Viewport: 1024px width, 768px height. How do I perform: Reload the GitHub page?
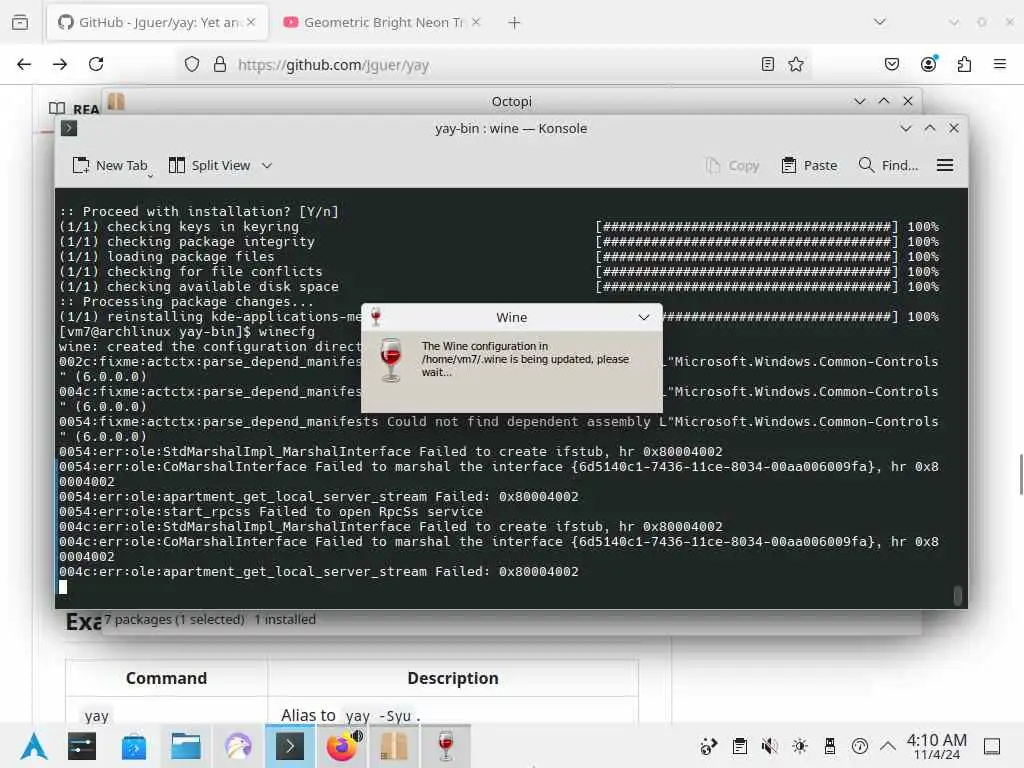pos(96,64)
